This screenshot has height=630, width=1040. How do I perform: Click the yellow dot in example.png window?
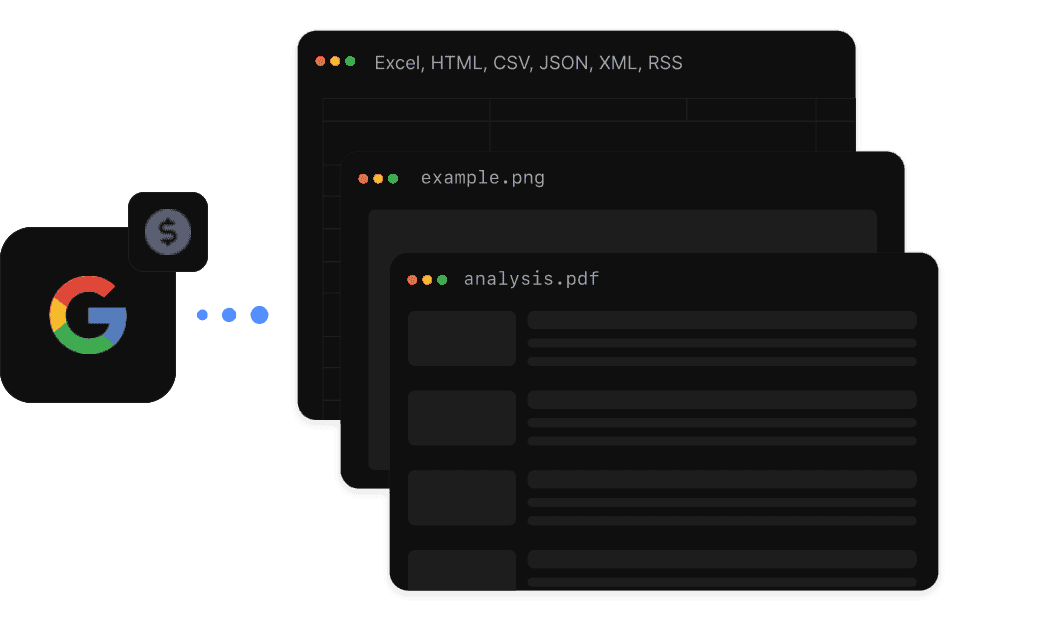[x=378, y=178]
